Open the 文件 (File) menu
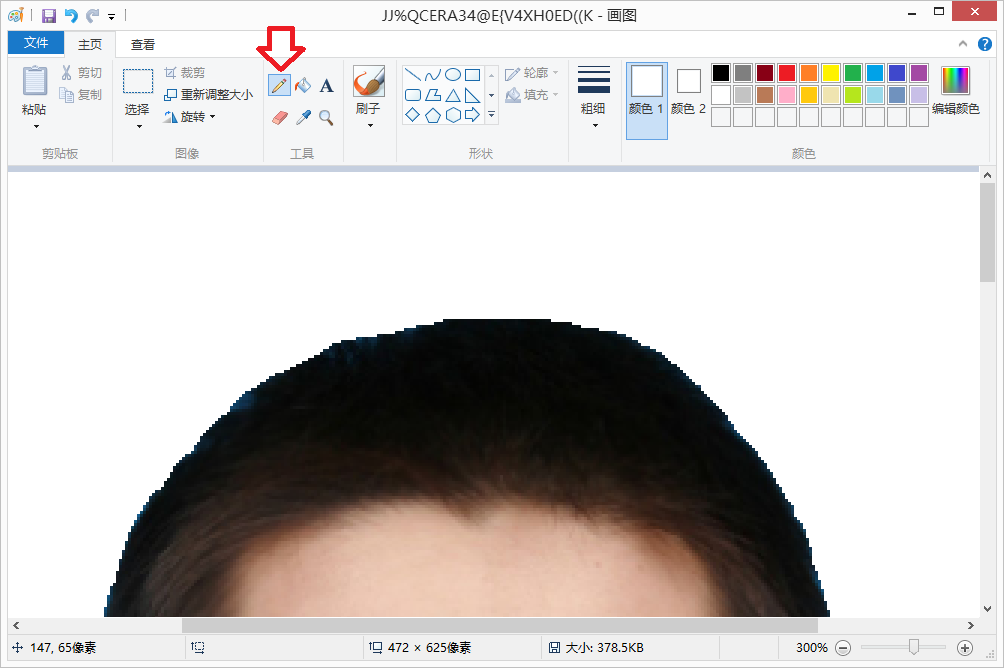The height and width of the screenshot is (668, 1004). pyautogui.click(x=36, y=43)
